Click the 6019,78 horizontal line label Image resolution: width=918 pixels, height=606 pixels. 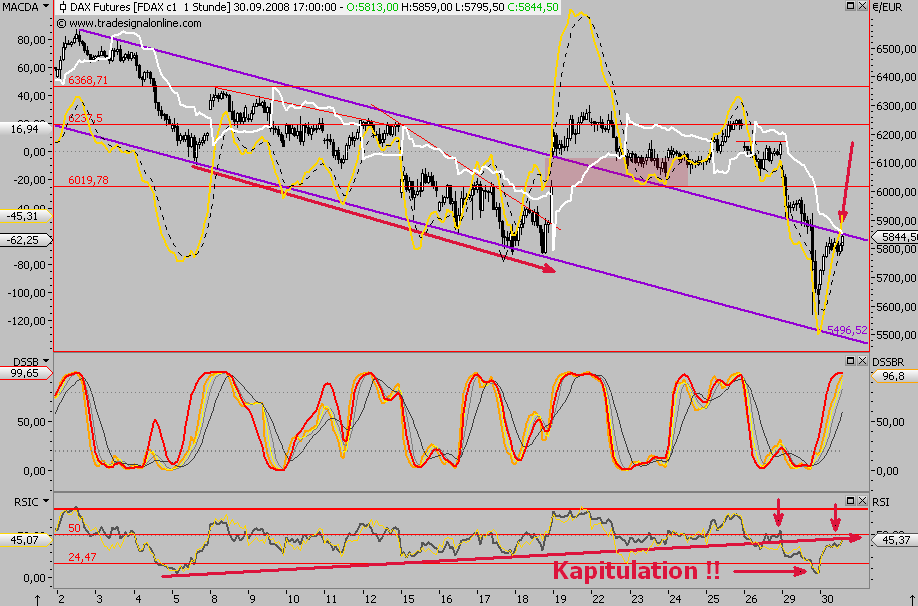(x=88, y=180)
